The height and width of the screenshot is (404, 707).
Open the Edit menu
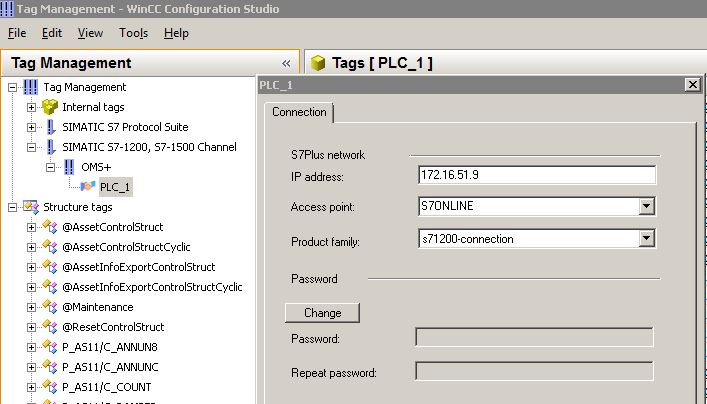(x=52, y=33)
